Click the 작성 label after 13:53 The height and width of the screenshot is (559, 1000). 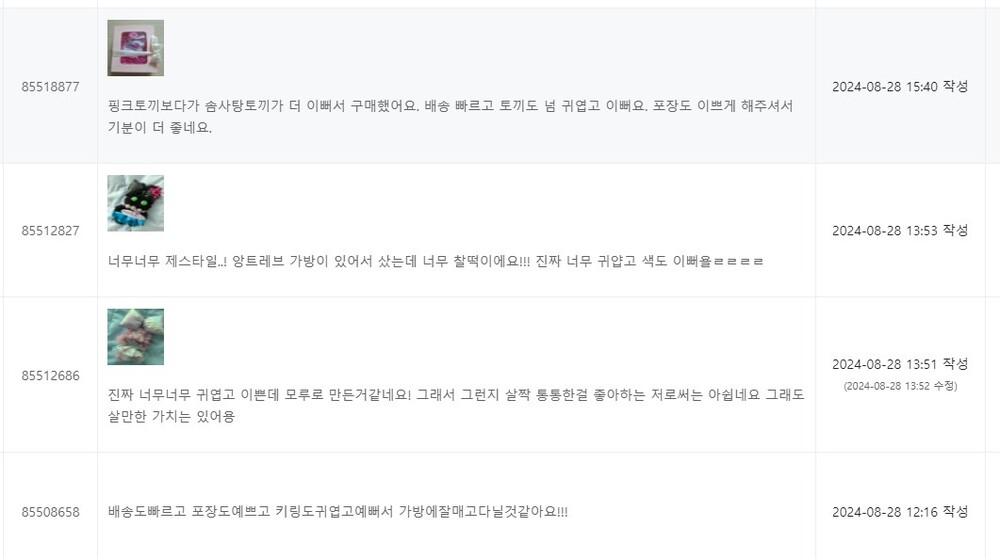point(955,231)
